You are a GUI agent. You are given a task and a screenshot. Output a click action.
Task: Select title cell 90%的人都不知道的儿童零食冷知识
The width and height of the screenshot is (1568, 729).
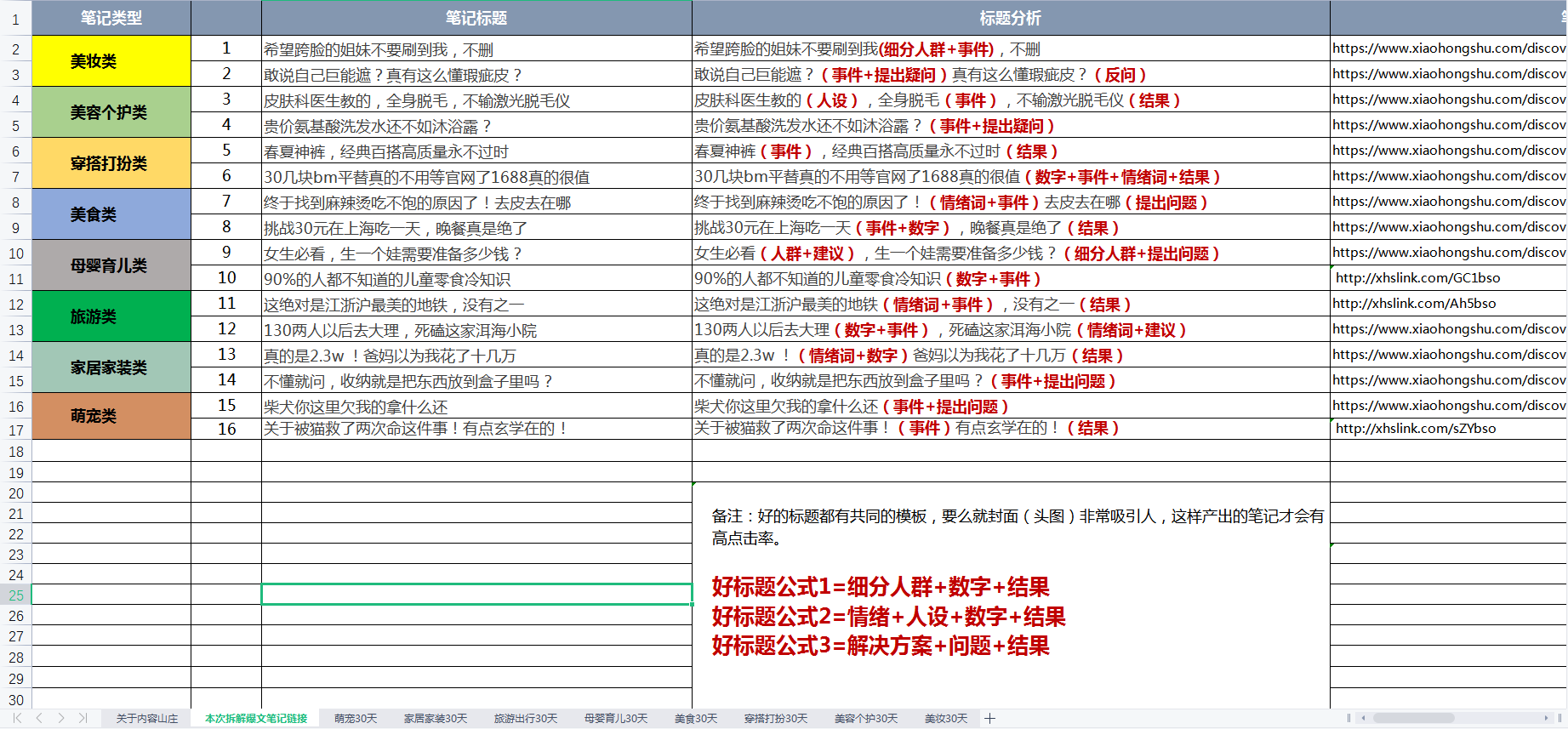coord(476,279)
